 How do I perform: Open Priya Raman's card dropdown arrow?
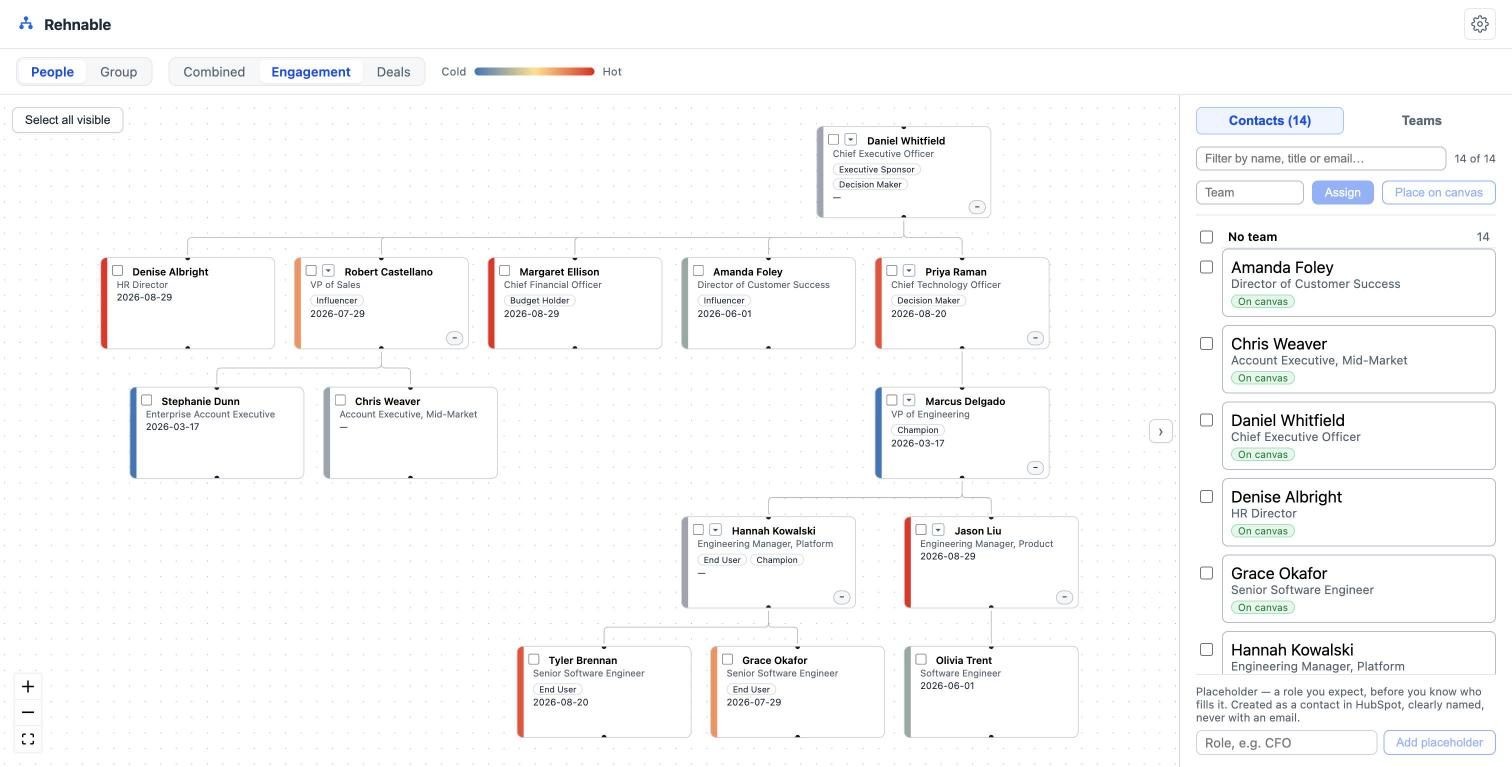909,271
